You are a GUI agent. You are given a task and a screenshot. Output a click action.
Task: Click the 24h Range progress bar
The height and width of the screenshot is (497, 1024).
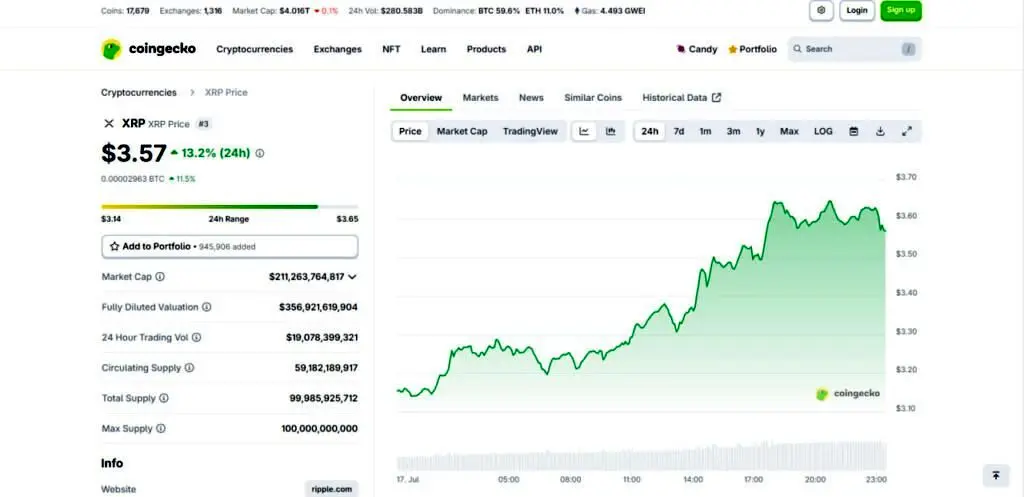(x=230, y=207)
